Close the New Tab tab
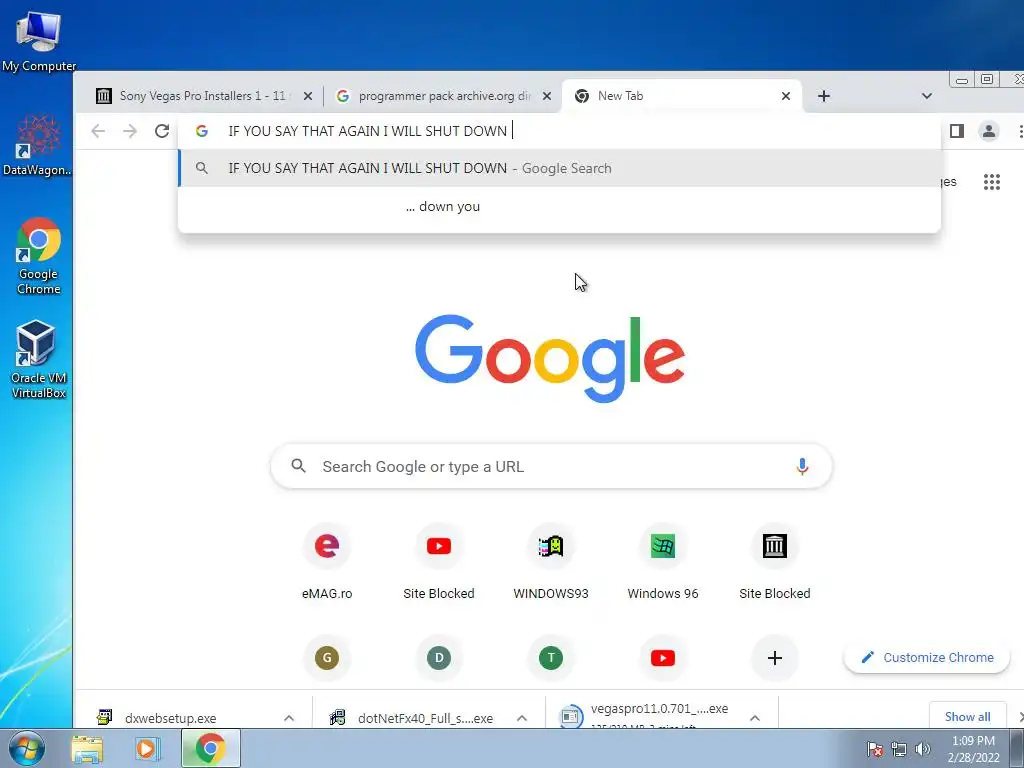 [x=786, y=96]
